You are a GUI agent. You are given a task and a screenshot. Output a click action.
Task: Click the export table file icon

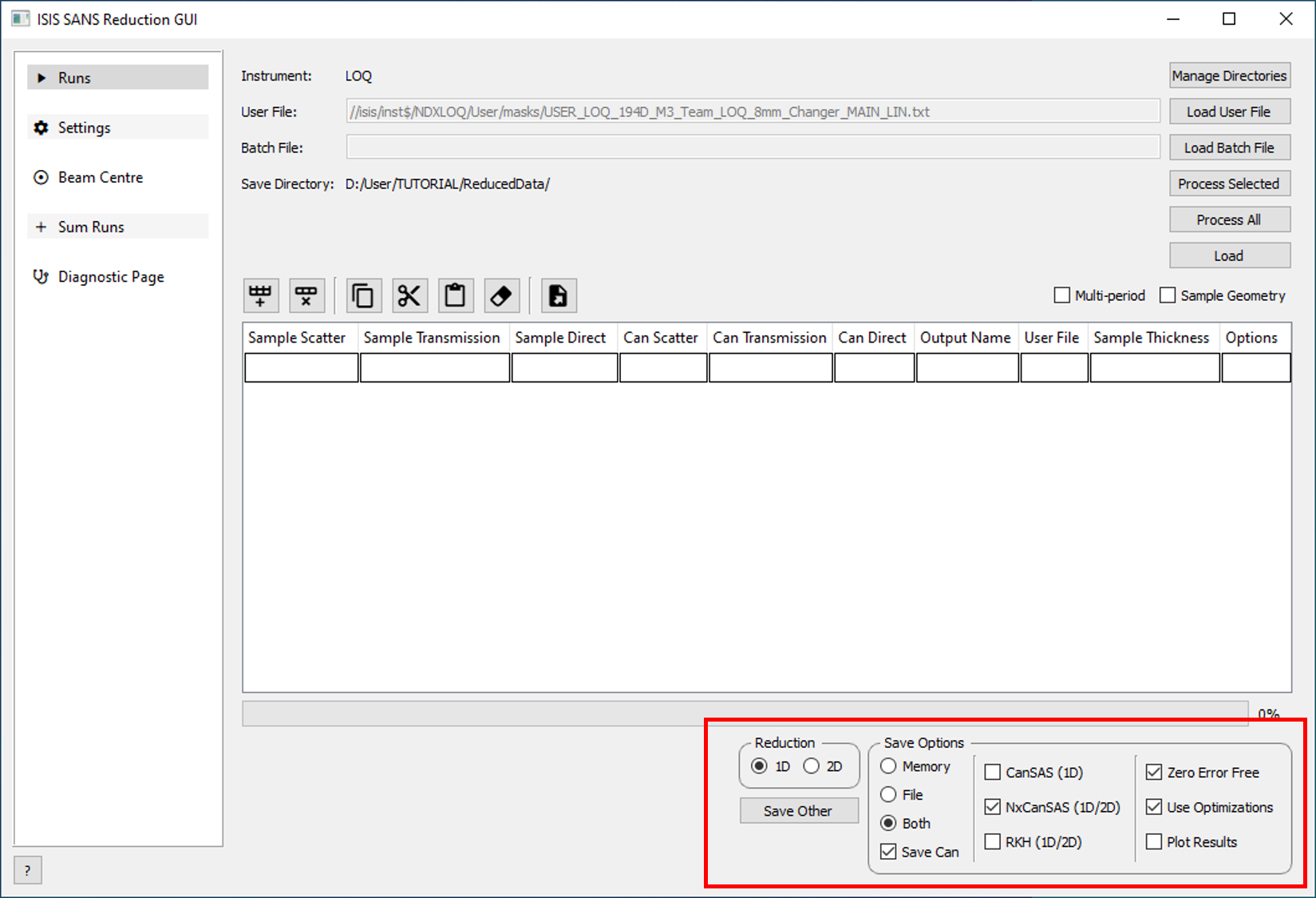tap(558, 296)
